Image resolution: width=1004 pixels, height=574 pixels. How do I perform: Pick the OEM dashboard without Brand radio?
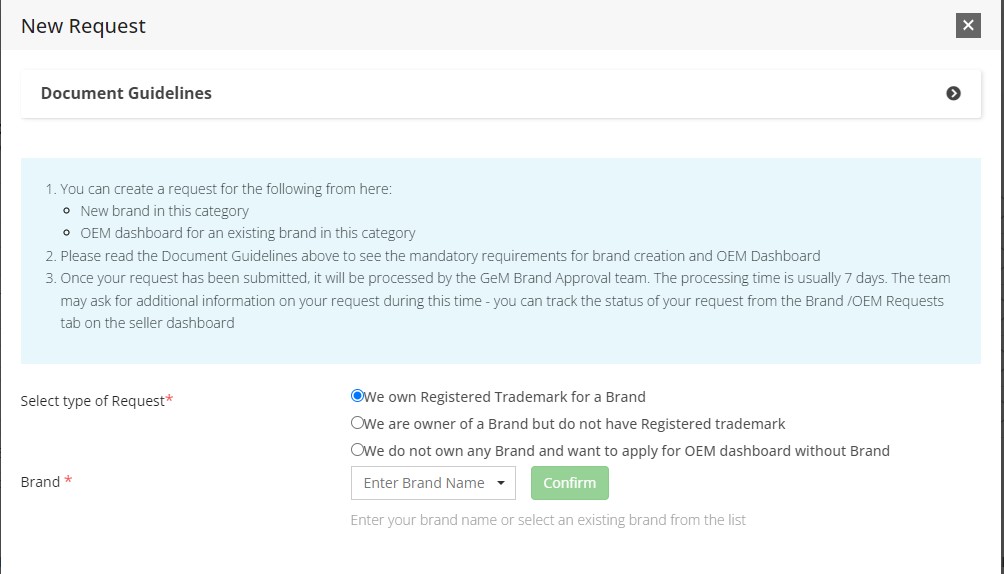pyautogui.click(x=357, y=450)
